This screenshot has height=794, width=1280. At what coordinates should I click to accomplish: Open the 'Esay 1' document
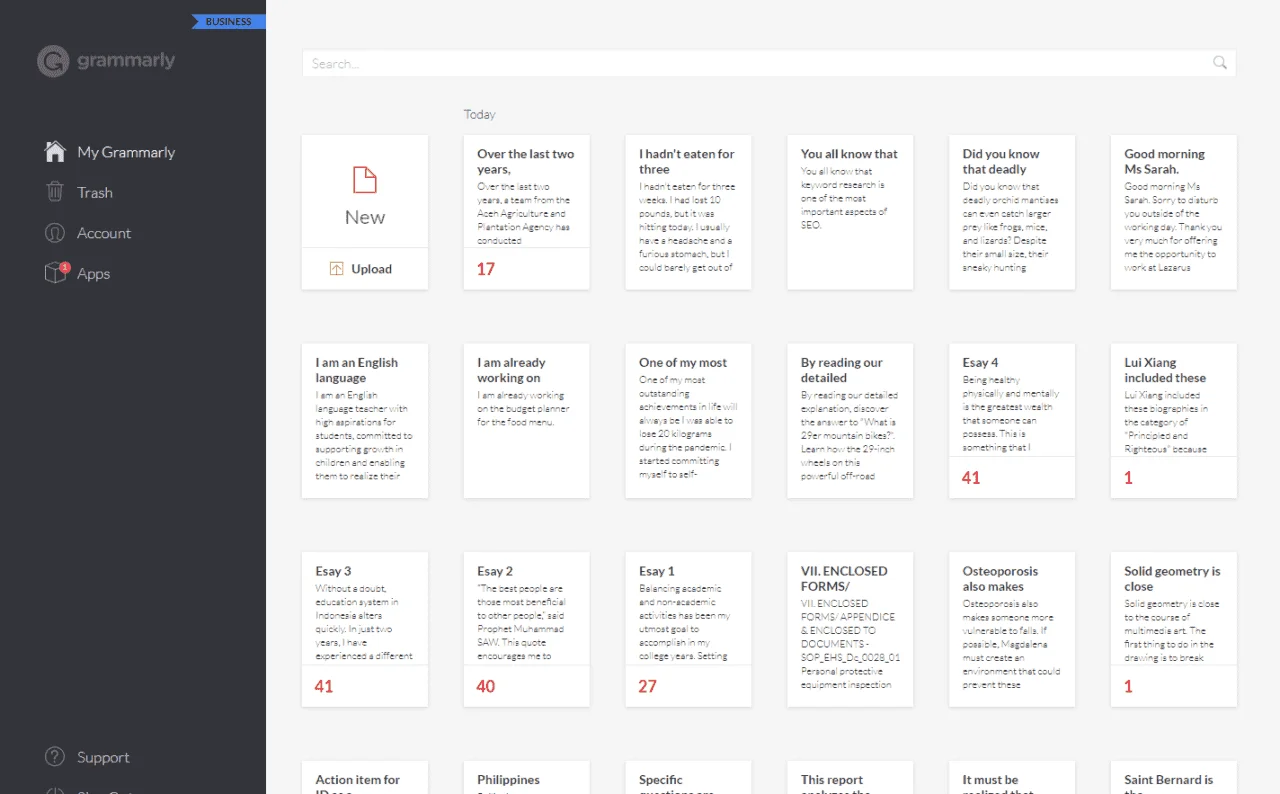click(689, 630)
